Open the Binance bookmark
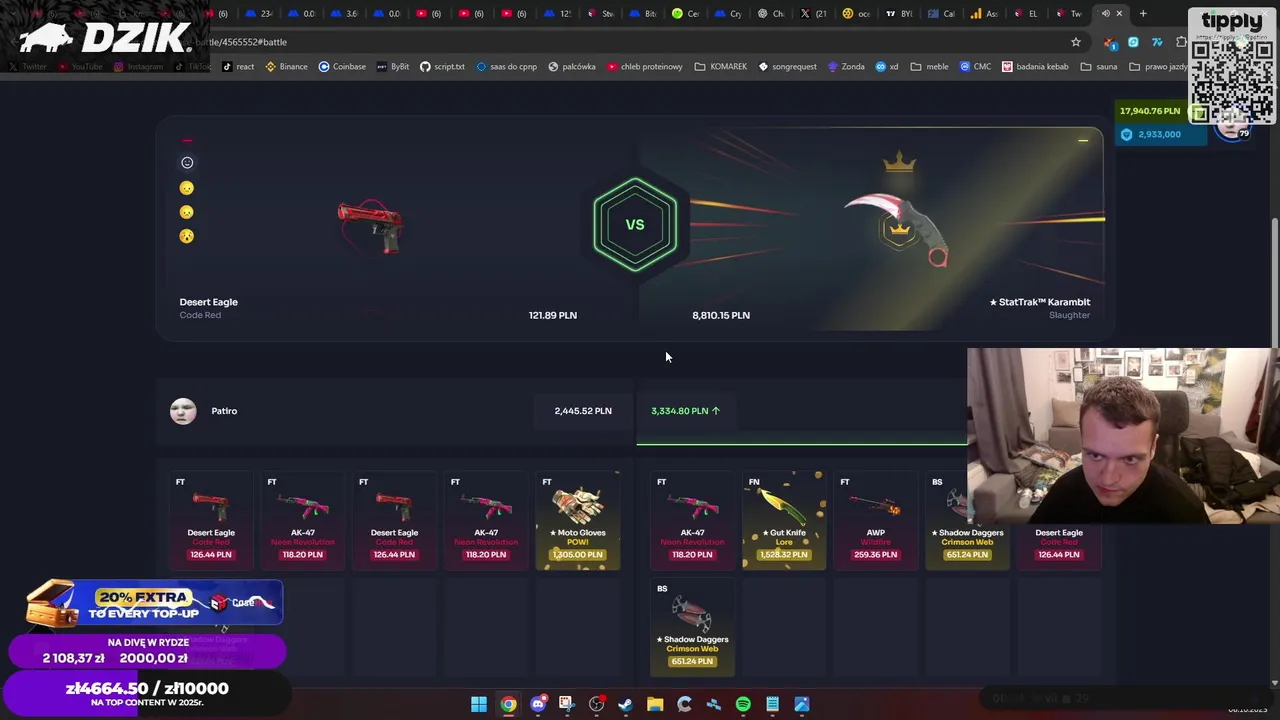The height and width of the screenshot is (720, 1280). [x=287, y=67]
